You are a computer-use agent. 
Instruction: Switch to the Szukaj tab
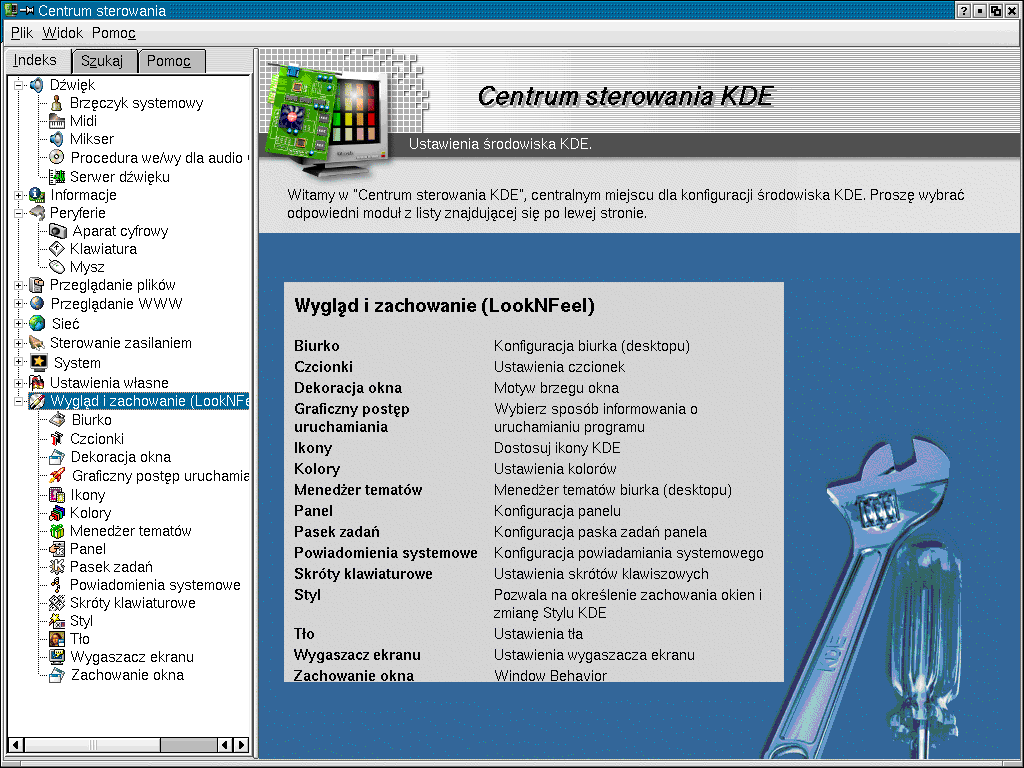(104, 61)
